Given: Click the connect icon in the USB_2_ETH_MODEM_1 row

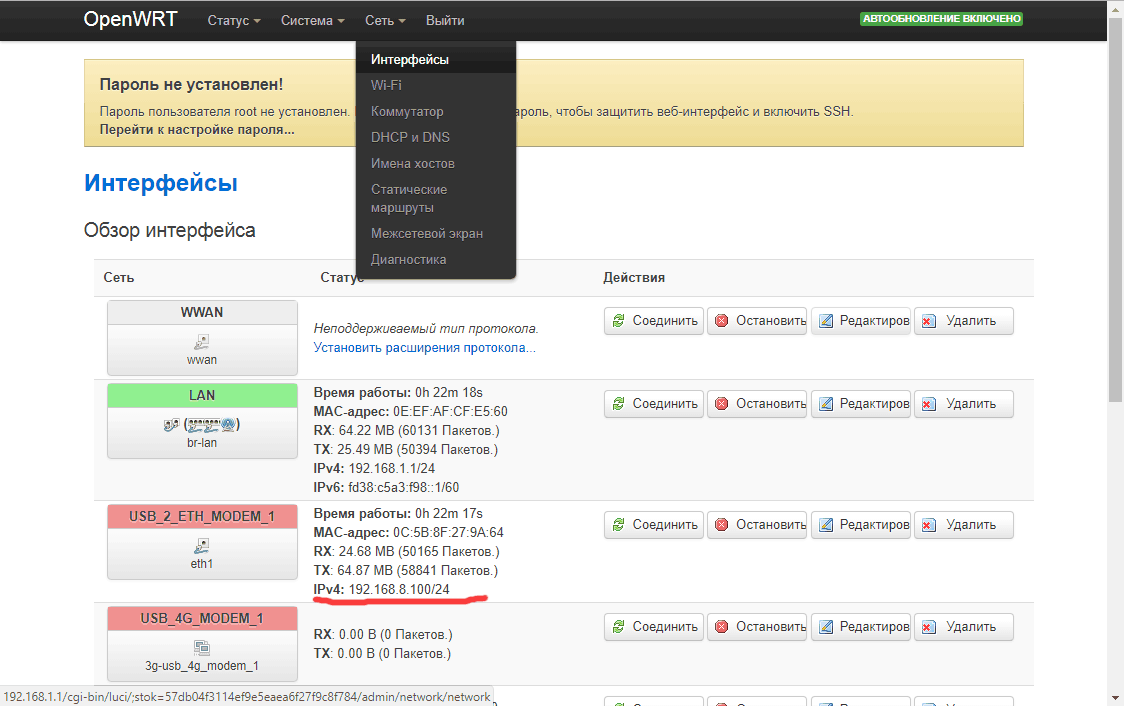Looking at the screenshot, I should (x=618, y=525).
